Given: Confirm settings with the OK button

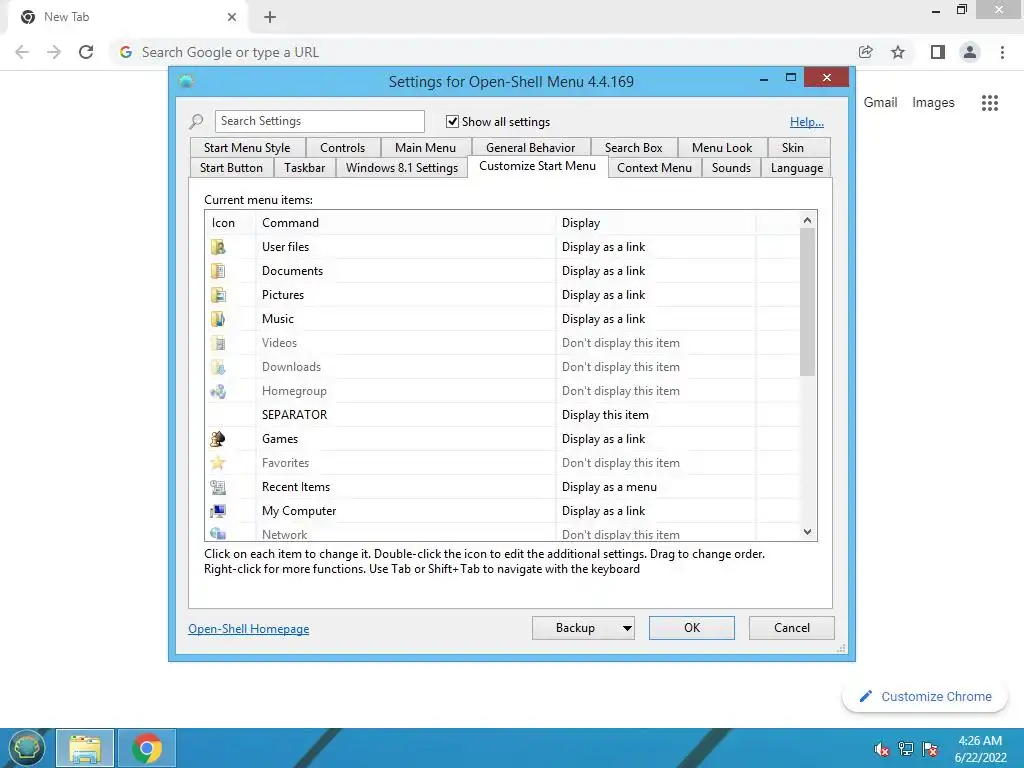Looking at the screenshot, I should (692, 628).
